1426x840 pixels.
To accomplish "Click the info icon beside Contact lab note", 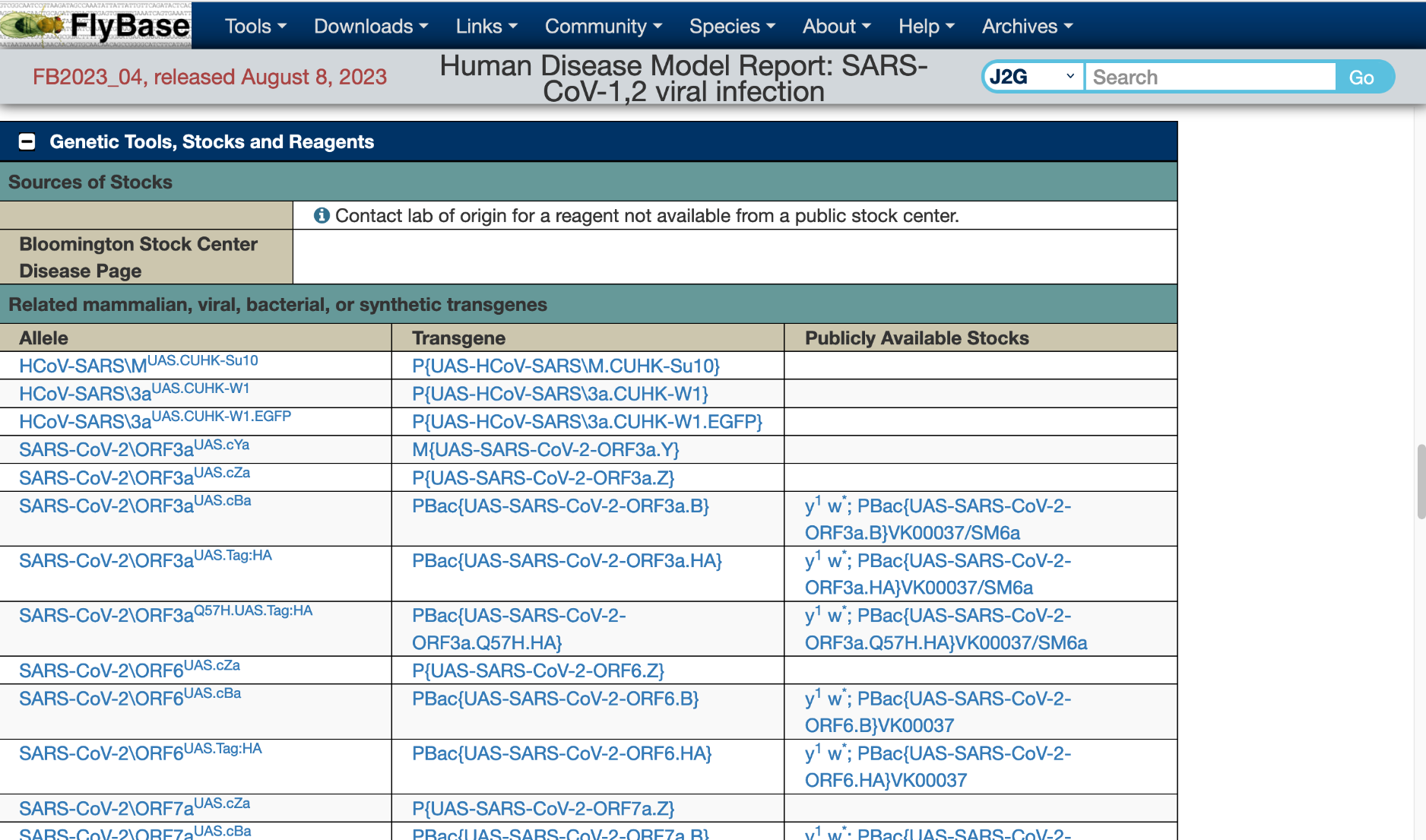I will pyautogui.click(x=322, y=216).
